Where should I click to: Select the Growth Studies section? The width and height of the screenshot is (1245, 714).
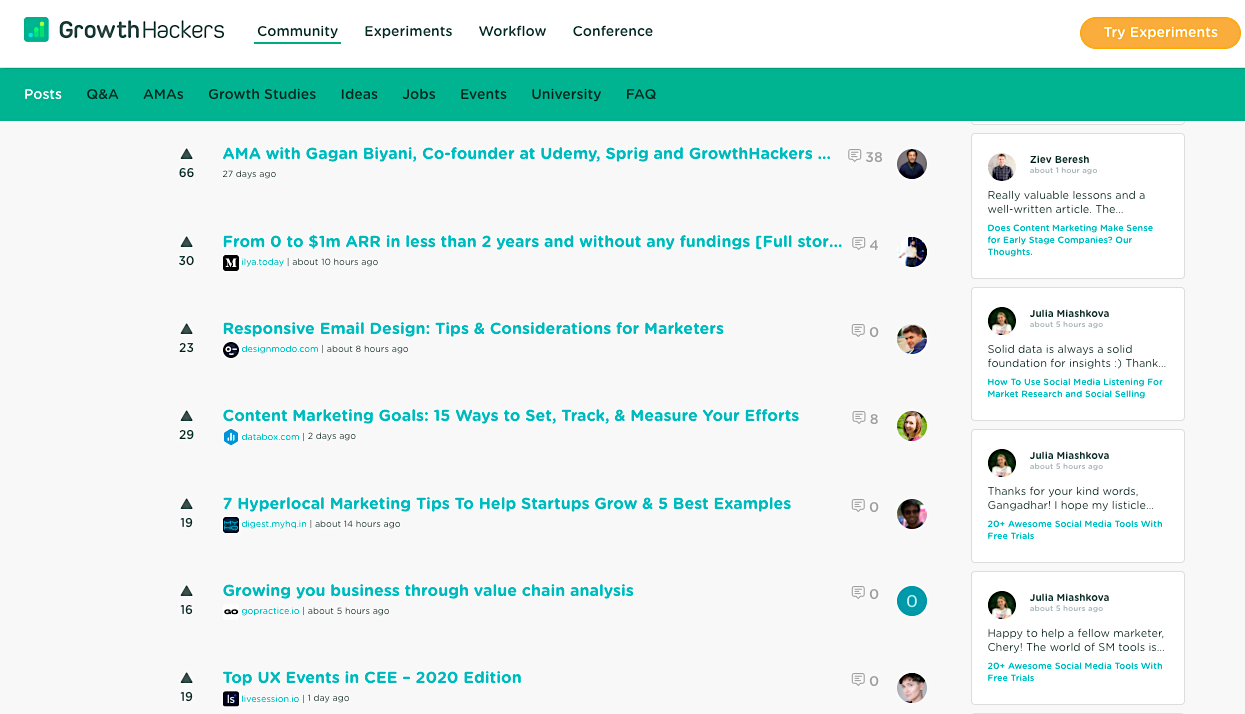coord(262,94)
